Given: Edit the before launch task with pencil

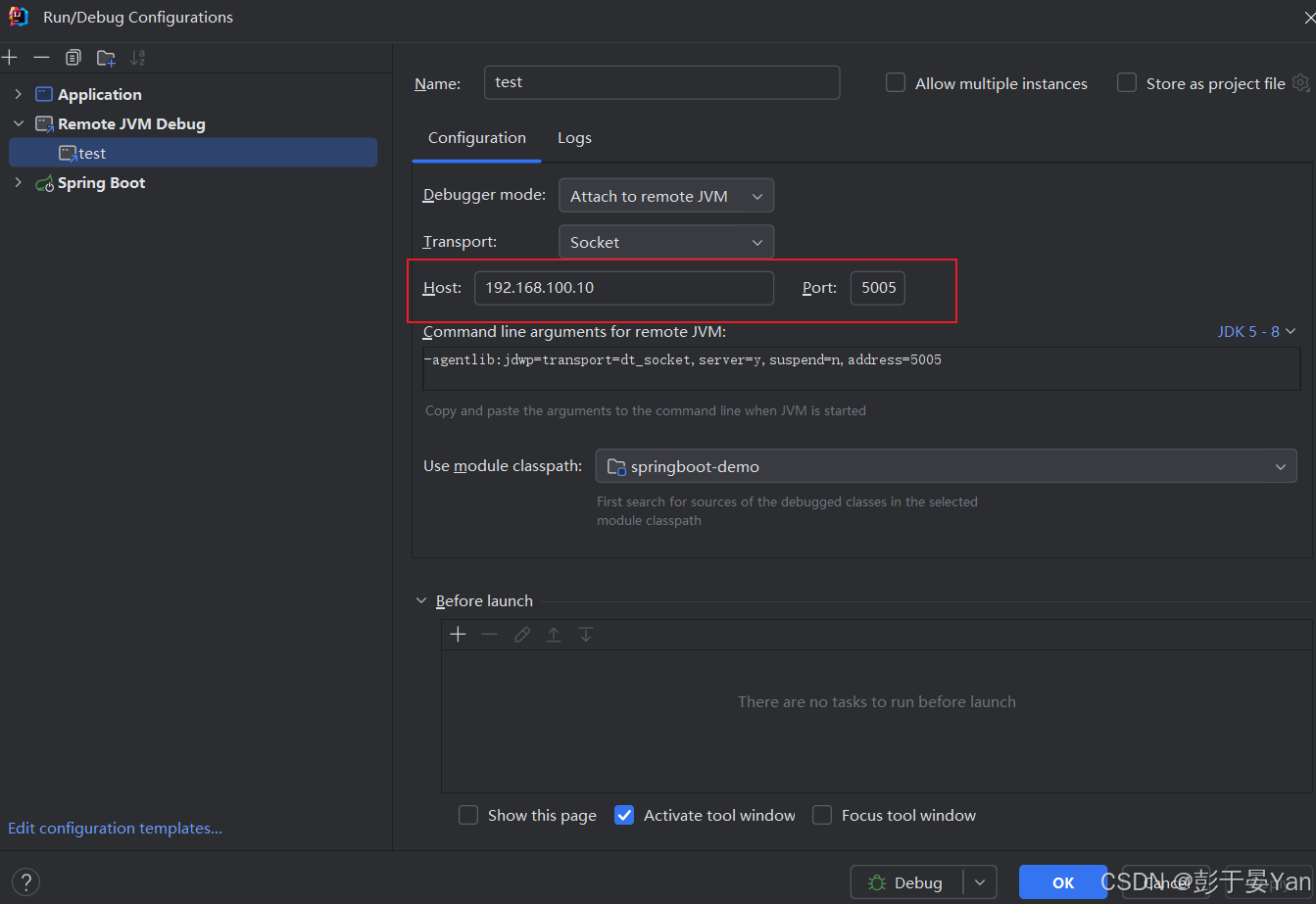Looking at the screenshot, I should pos(522,635).
